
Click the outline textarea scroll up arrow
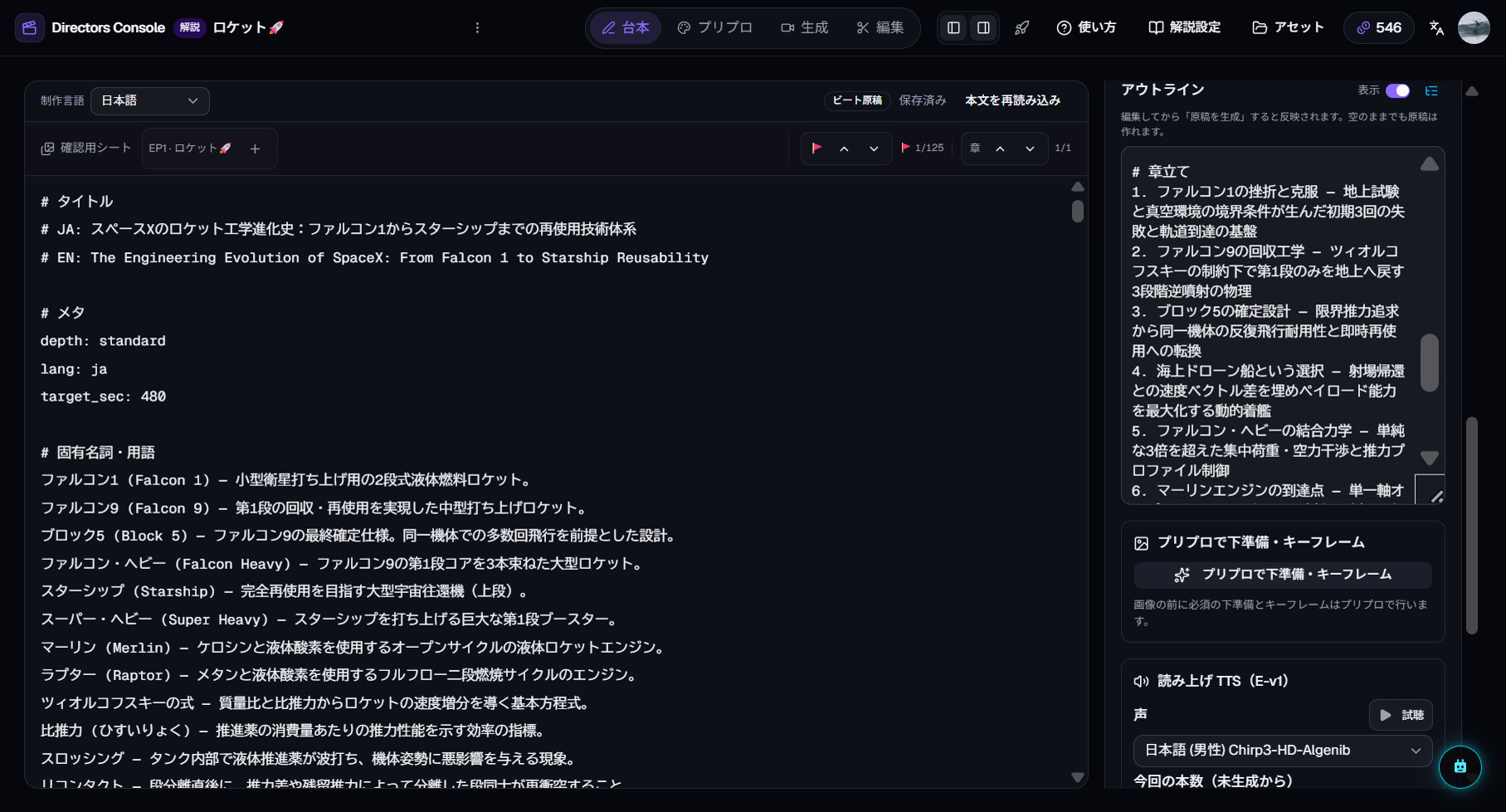pyautogui.click(x=1429, y=163)
